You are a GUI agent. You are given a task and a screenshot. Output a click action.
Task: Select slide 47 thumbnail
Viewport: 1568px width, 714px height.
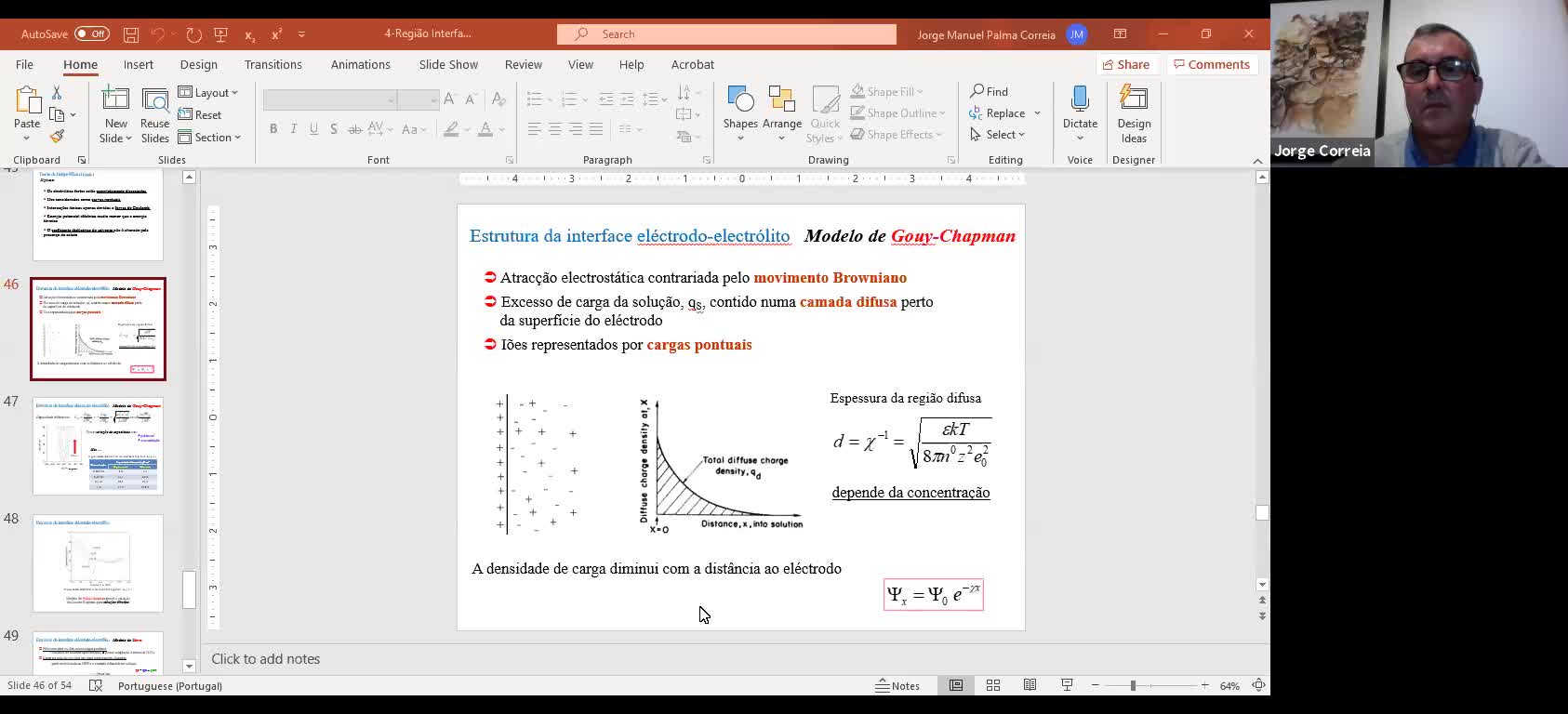98,446
